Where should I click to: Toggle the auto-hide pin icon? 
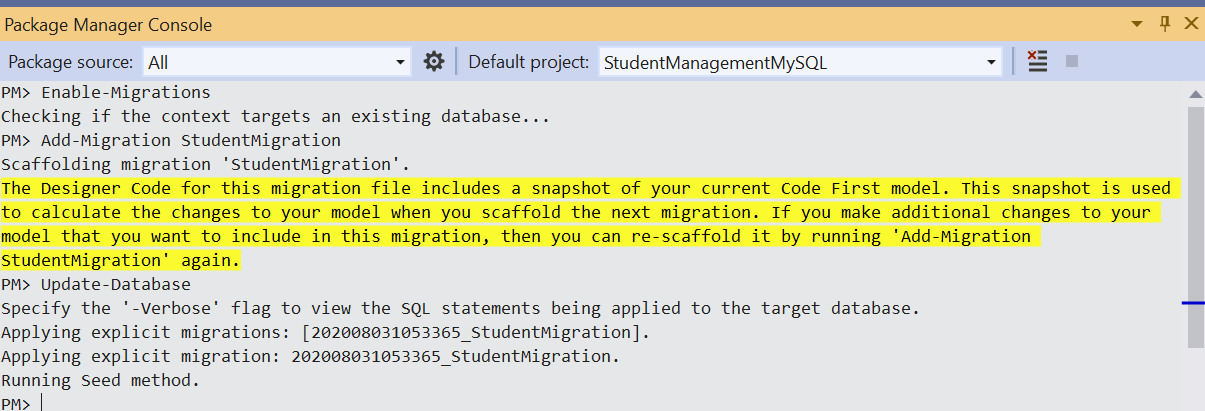click(1164, 24)
